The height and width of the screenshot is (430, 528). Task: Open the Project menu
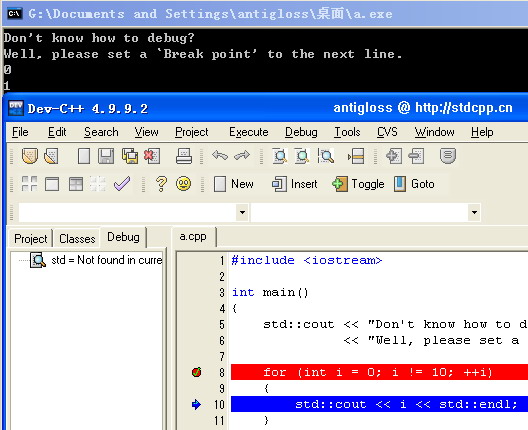coord(192,132)
